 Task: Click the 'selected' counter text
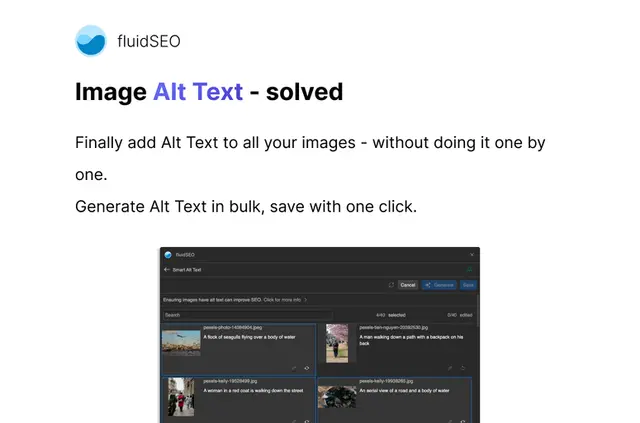397,315
